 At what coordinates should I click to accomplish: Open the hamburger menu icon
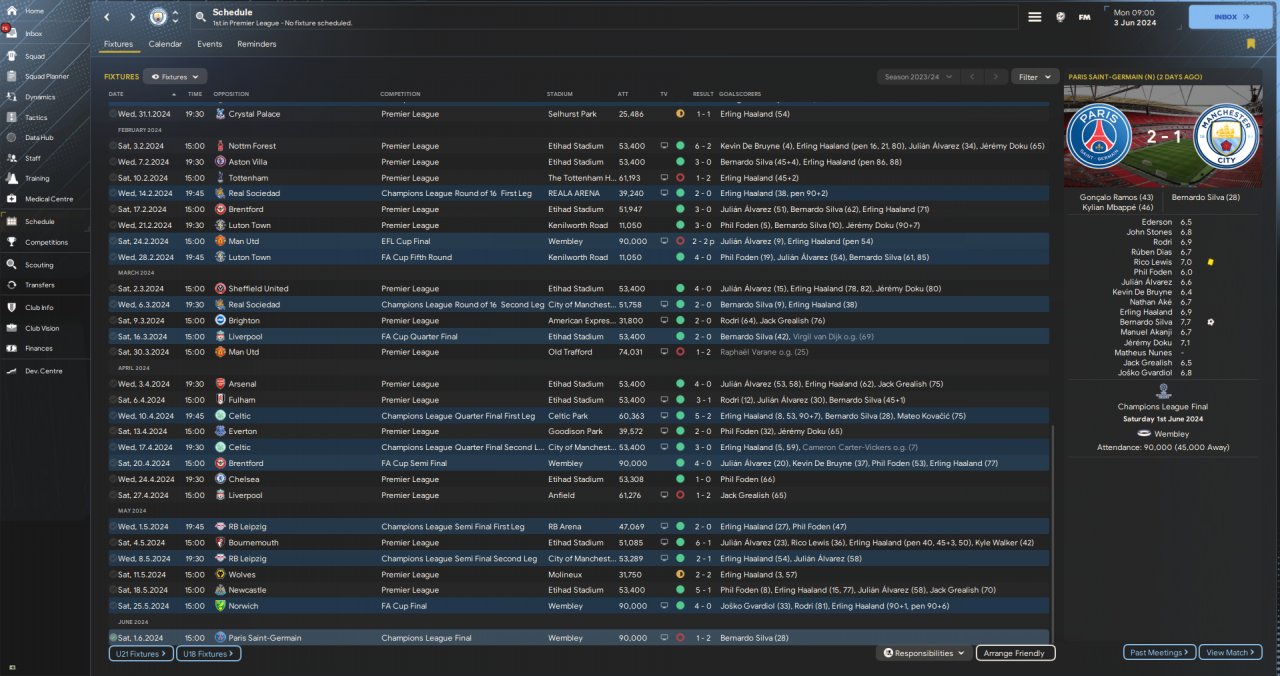click(1035, 17)
